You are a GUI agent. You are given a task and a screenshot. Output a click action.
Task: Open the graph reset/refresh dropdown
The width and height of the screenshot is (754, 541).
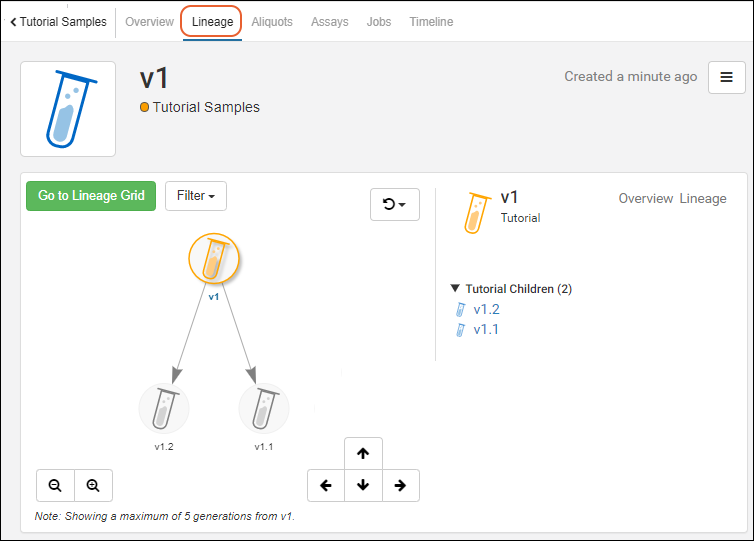(394, 204)
